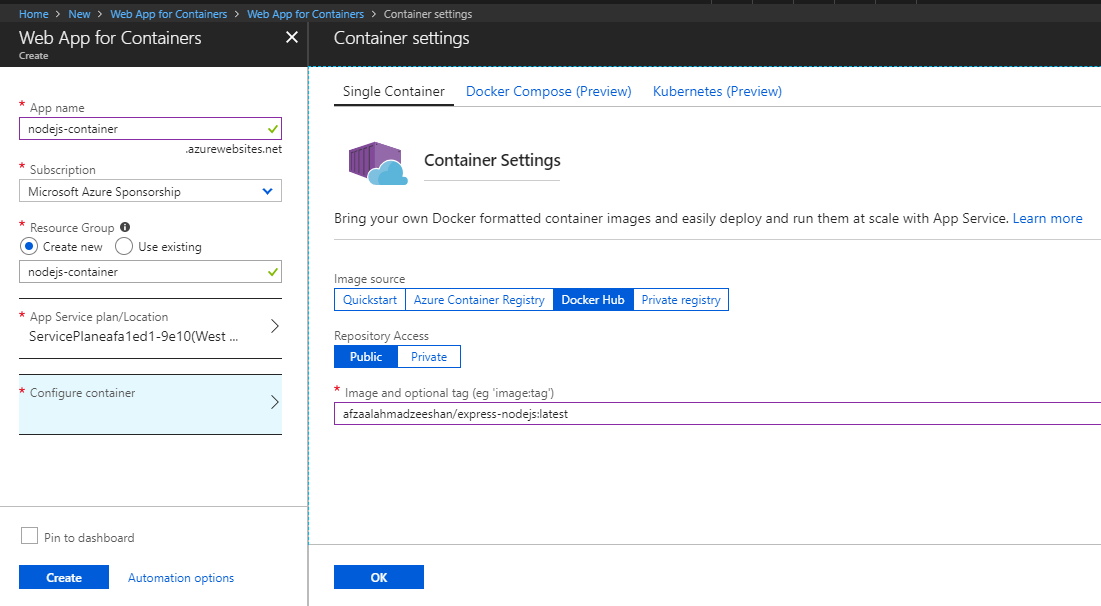Switch to the Single Container tab
This screenshot has width=1101, height=606.
coord(393,91)
